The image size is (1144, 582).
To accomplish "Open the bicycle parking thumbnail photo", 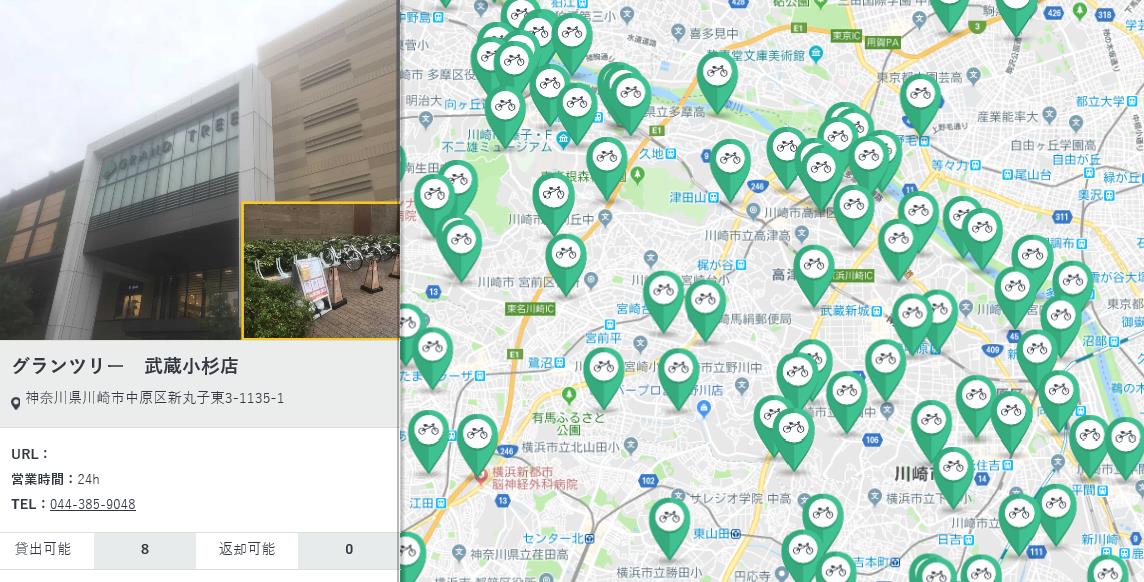I will tap(321, 271).
